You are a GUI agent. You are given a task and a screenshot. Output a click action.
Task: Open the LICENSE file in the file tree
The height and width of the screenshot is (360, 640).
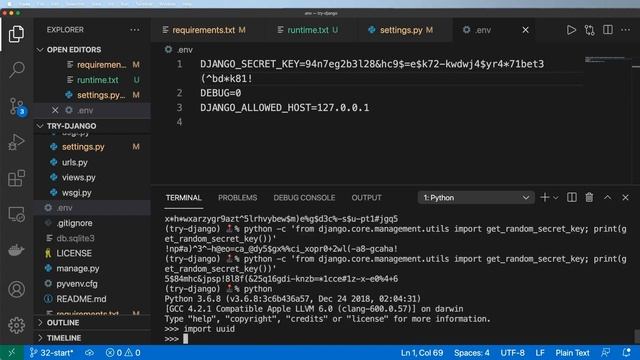[73, 253]
